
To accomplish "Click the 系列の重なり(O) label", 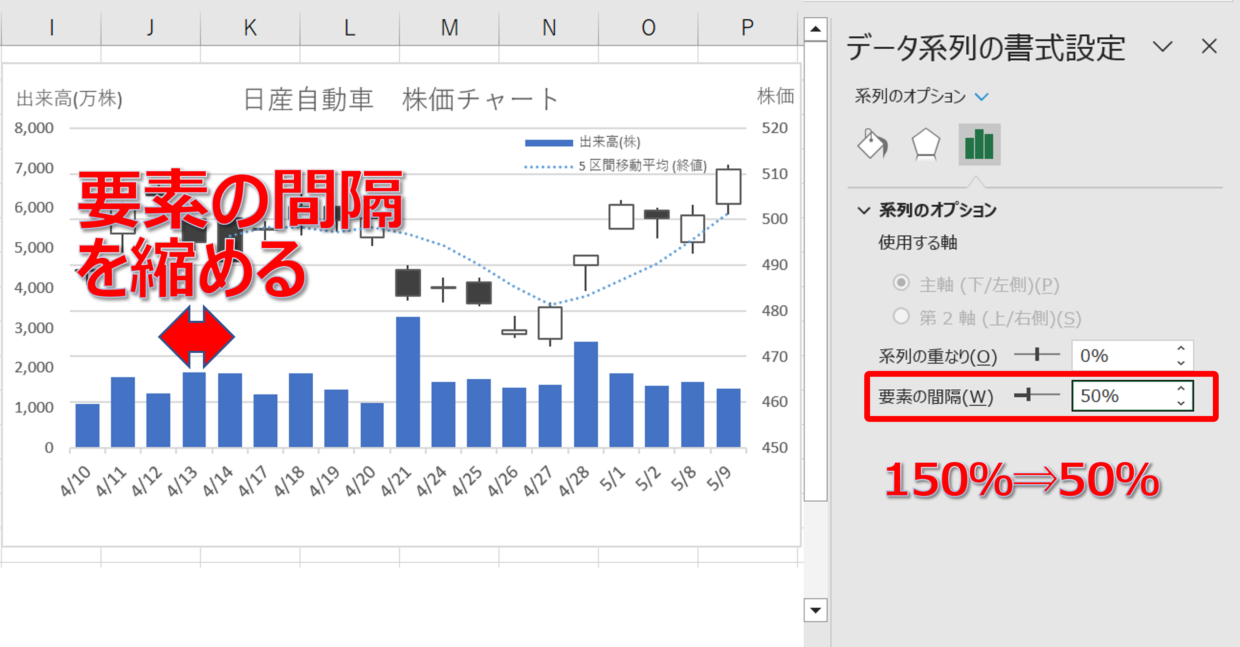I will point(937,356).
